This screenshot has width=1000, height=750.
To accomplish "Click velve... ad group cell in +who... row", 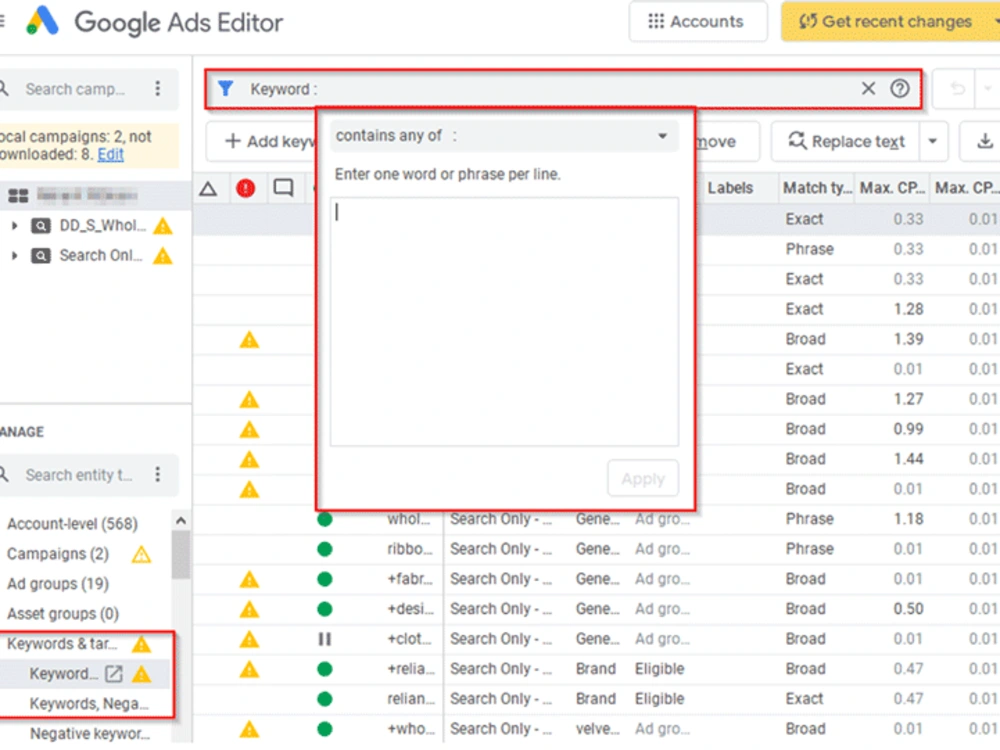I will pyautogui.click(x=598, y=729).
